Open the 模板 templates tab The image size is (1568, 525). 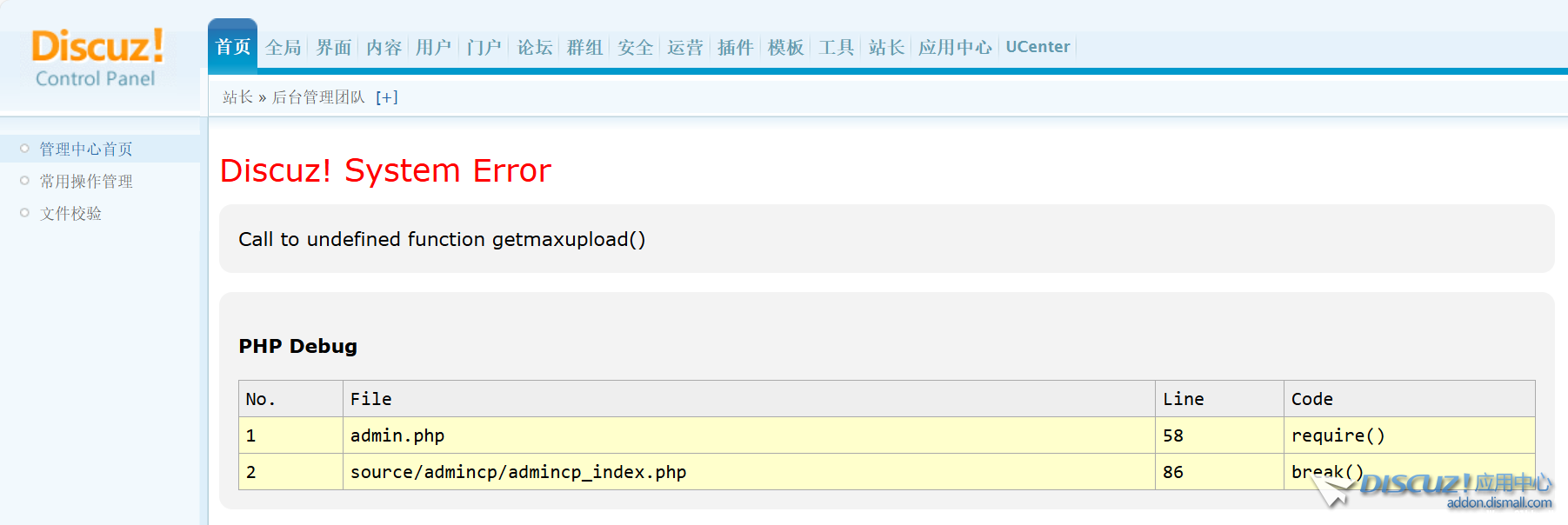(785, 48)
